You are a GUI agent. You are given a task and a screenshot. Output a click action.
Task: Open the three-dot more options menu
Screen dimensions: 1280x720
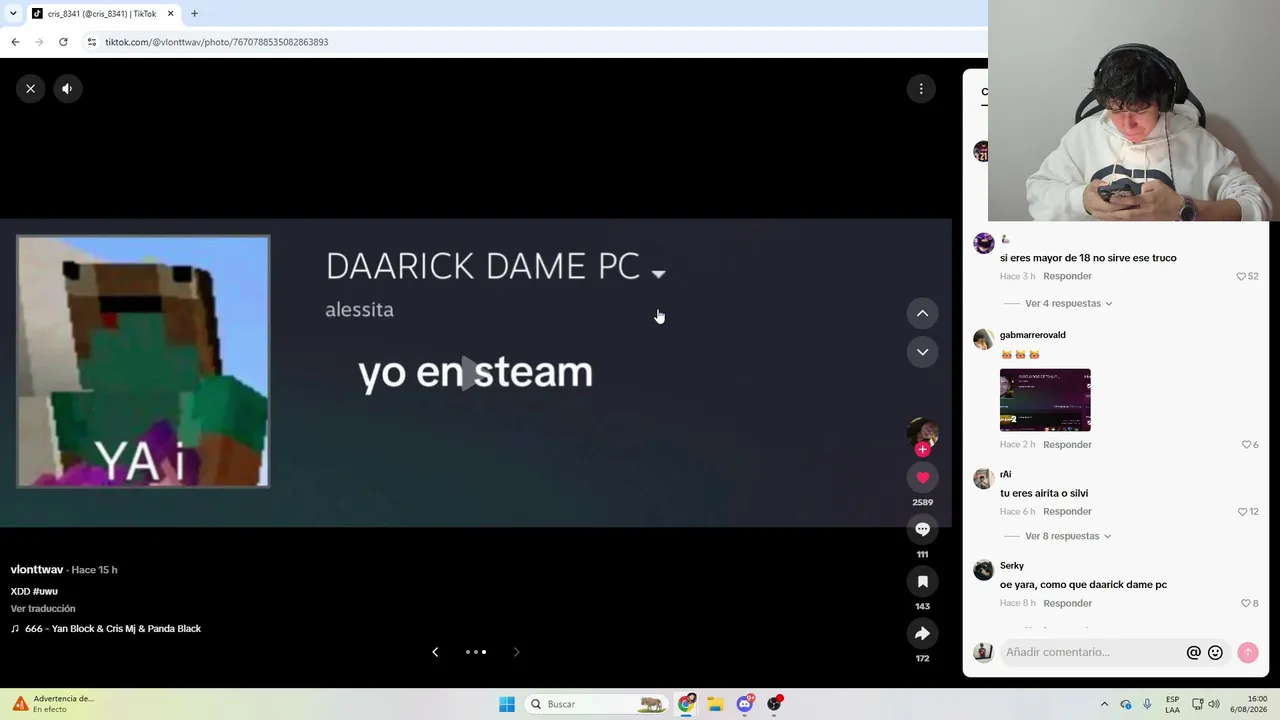point(921,89)
